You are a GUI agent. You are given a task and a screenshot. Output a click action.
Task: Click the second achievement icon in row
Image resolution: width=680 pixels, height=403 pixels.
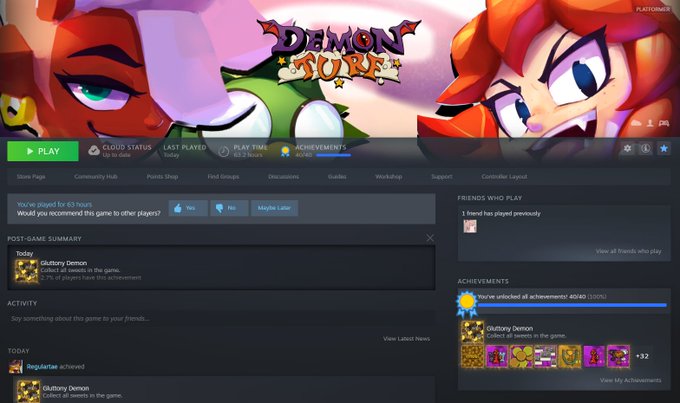click(497, 356)
